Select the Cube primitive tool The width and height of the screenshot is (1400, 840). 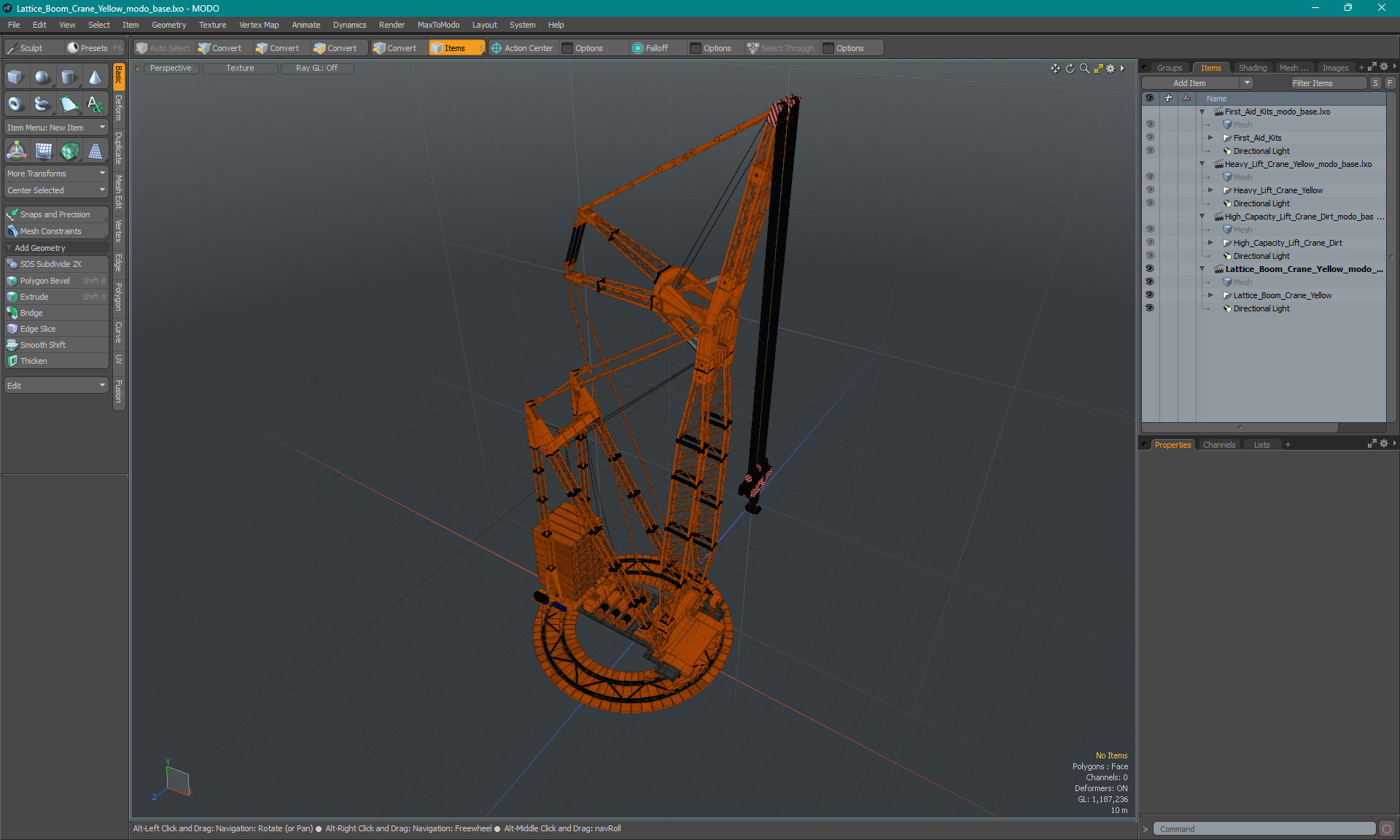[16, 77]
